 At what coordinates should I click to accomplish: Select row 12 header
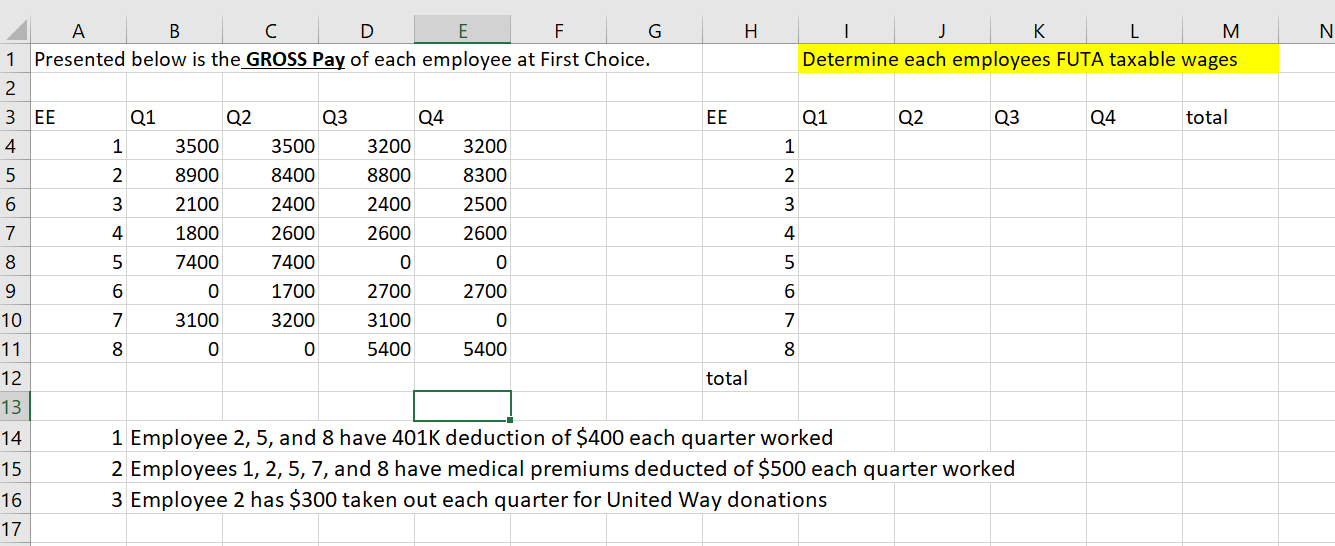pos(15,378)
